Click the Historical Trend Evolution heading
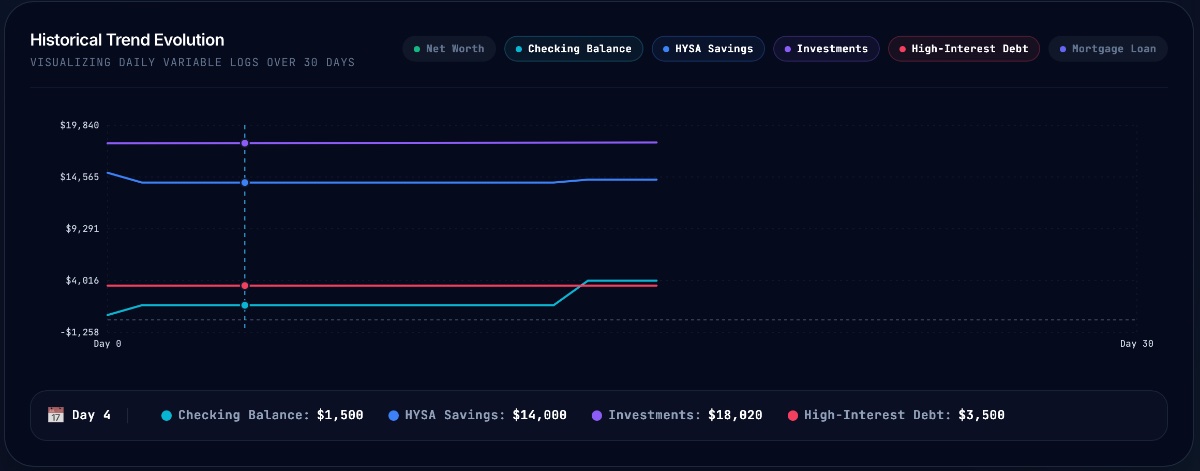This screenshot has height=471, width=1200. pos(127,40)
